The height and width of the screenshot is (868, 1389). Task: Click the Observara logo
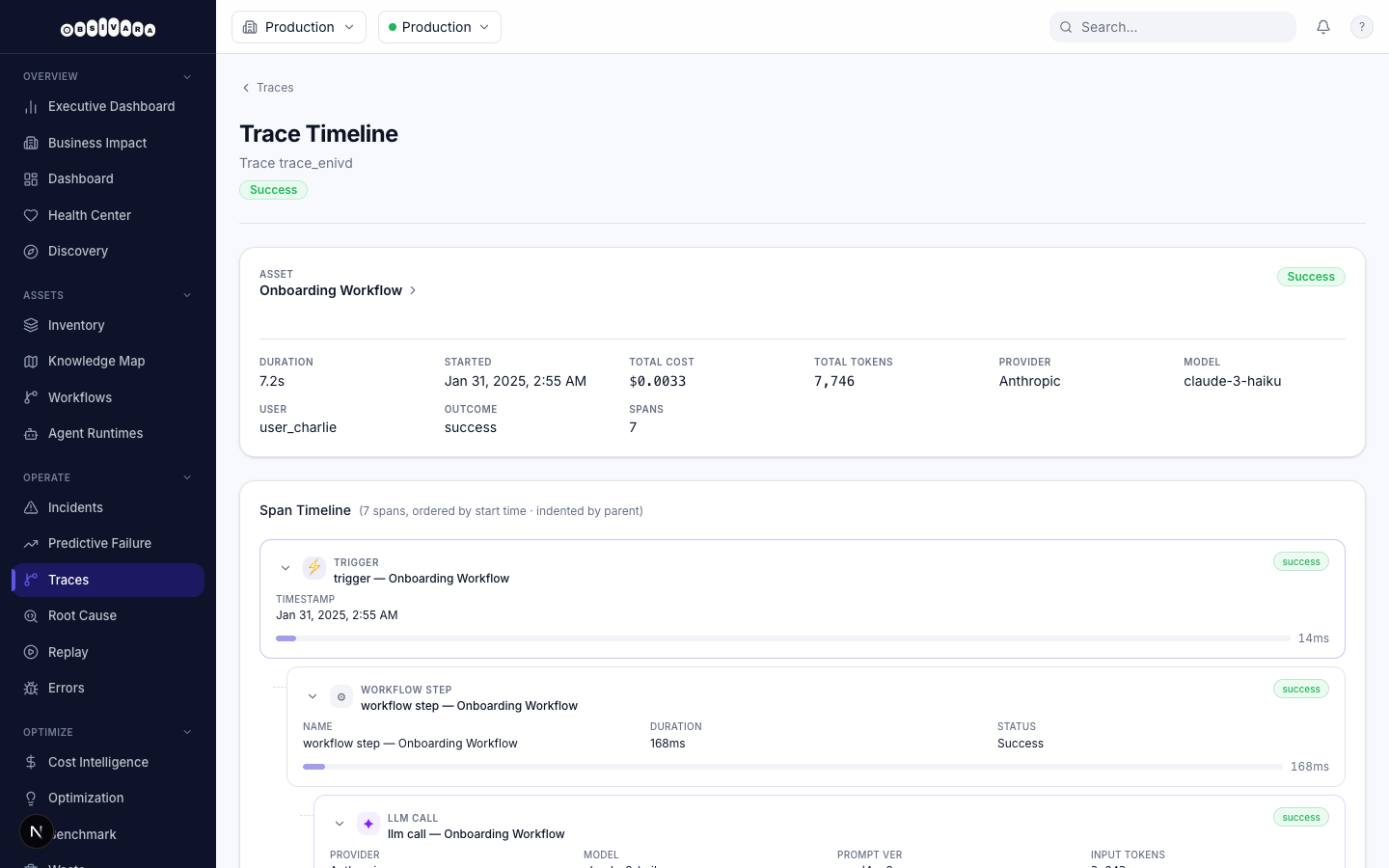click(x=108, y=28)
